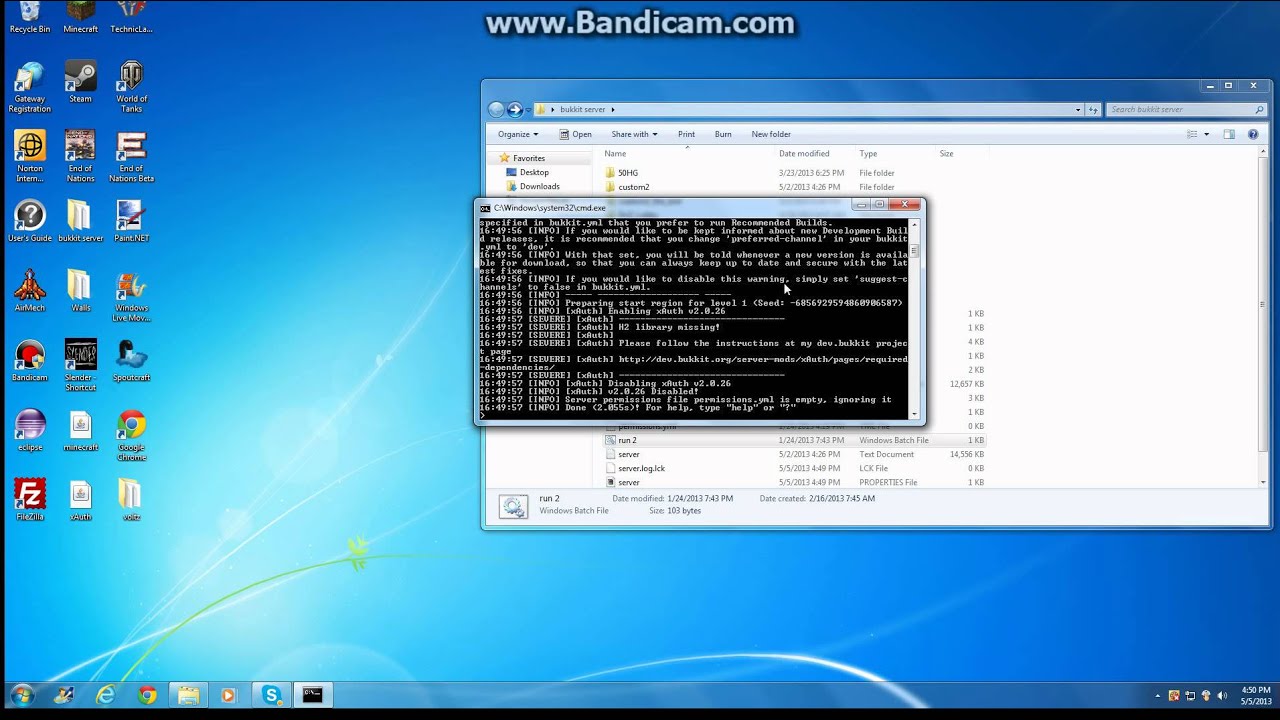Image resolution: width=1280 pixels, height=720 pixels.
Task: Select the AirMech desktop icon
Action: (x=30, y=292)
